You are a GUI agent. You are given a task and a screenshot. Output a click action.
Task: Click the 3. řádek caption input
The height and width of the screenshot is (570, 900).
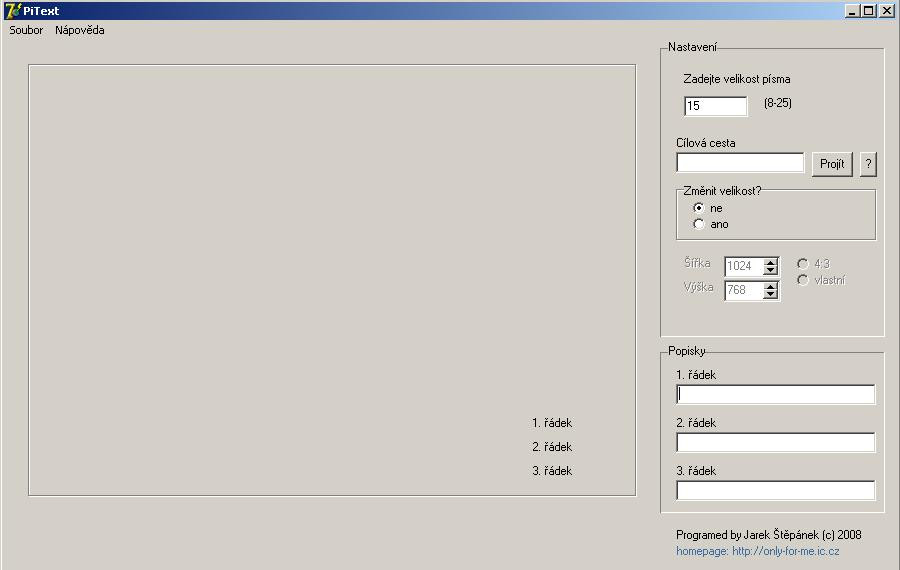775,490
